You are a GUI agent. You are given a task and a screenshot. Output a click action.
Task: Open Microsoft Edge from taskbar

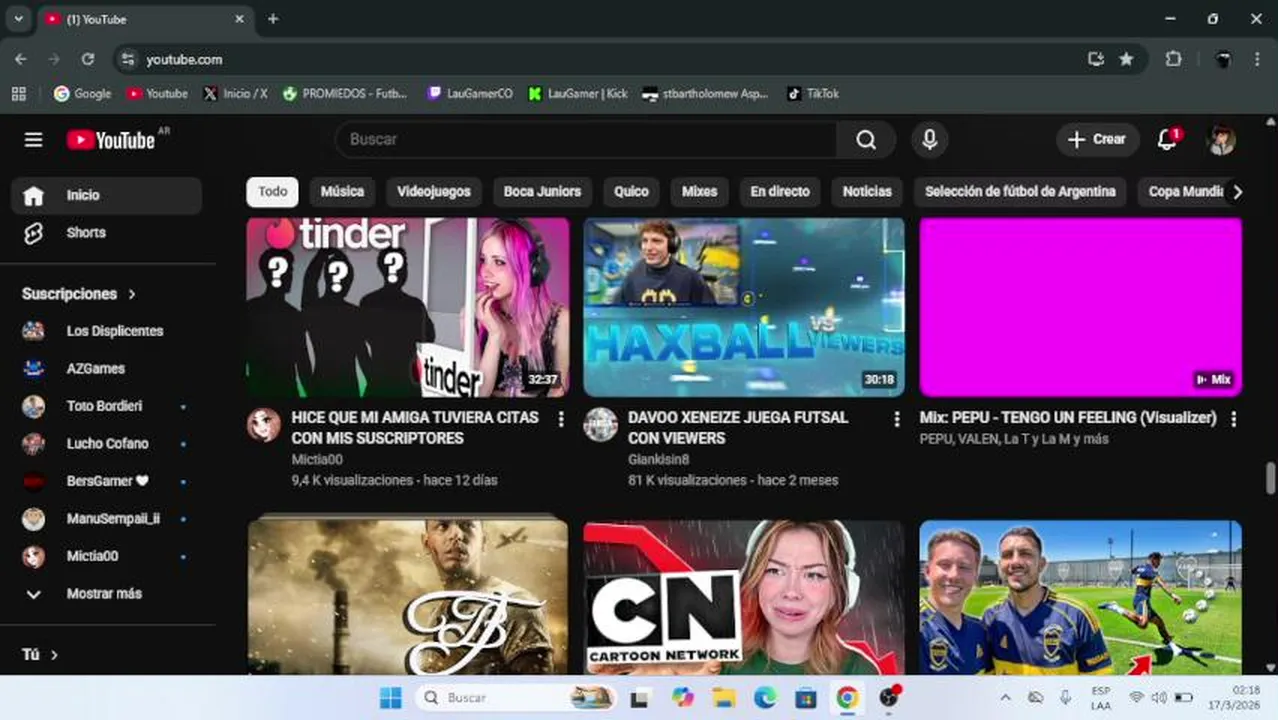coord(765,697)
